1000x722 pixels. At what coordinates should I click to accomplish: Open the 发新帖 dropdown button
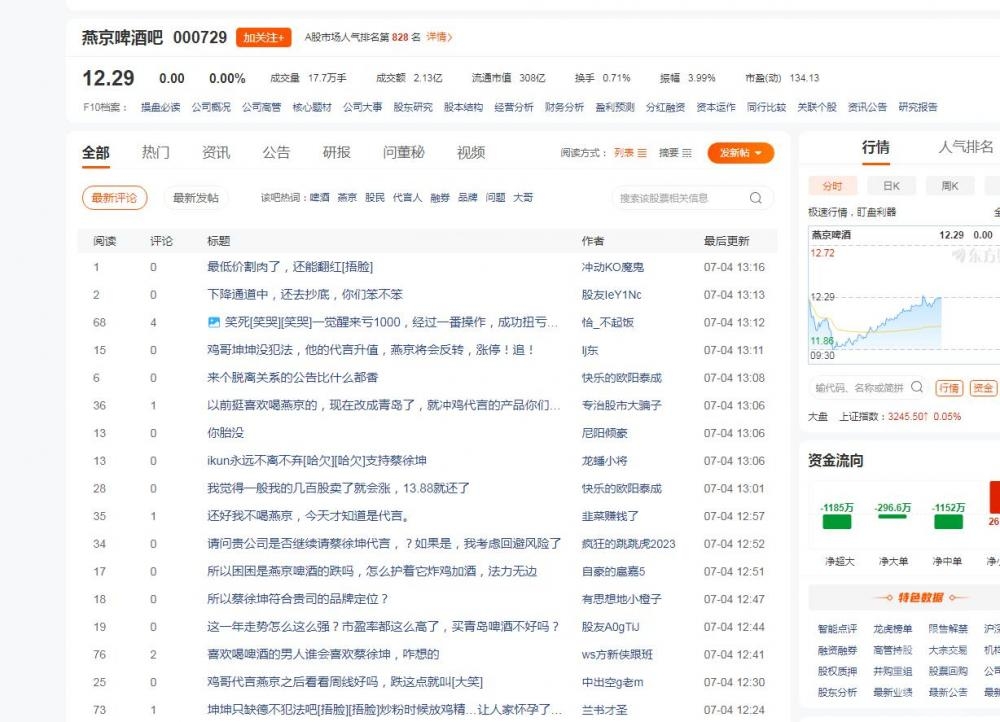click(x=740, y=153)
